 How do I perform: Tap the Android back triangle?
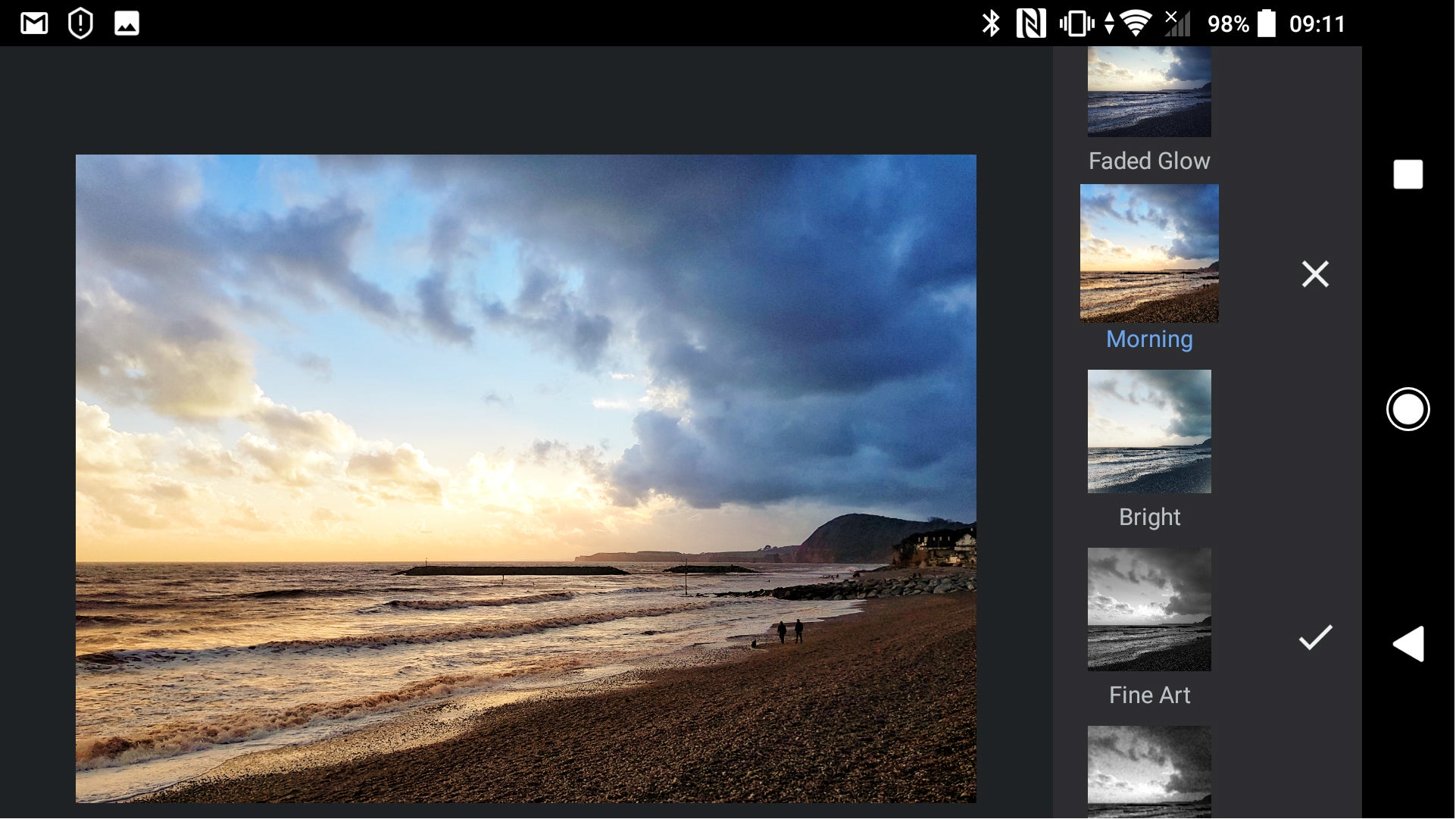[1409, 644]
